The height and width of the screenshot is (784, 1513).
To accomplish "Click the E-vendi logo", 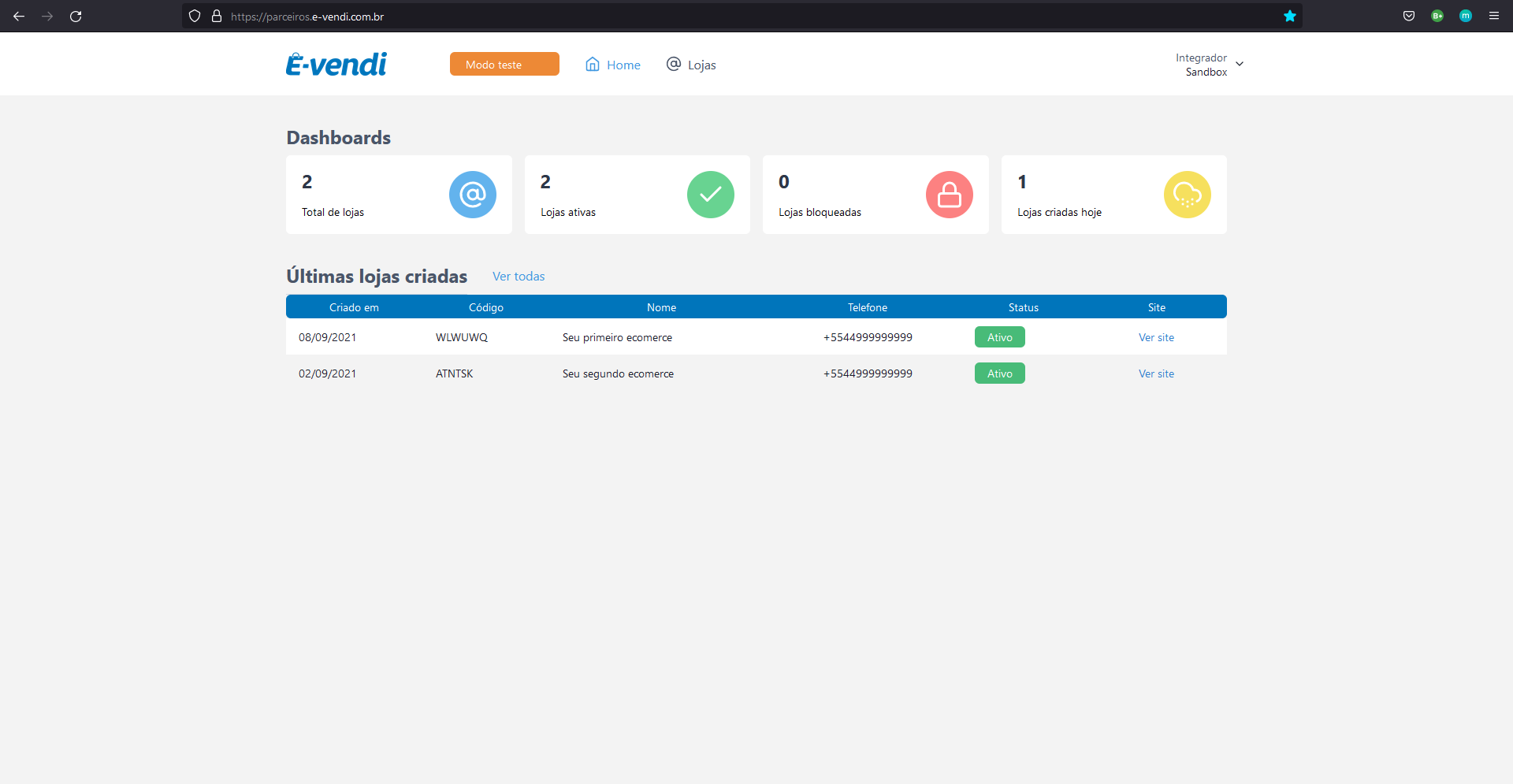I will 336,64.
